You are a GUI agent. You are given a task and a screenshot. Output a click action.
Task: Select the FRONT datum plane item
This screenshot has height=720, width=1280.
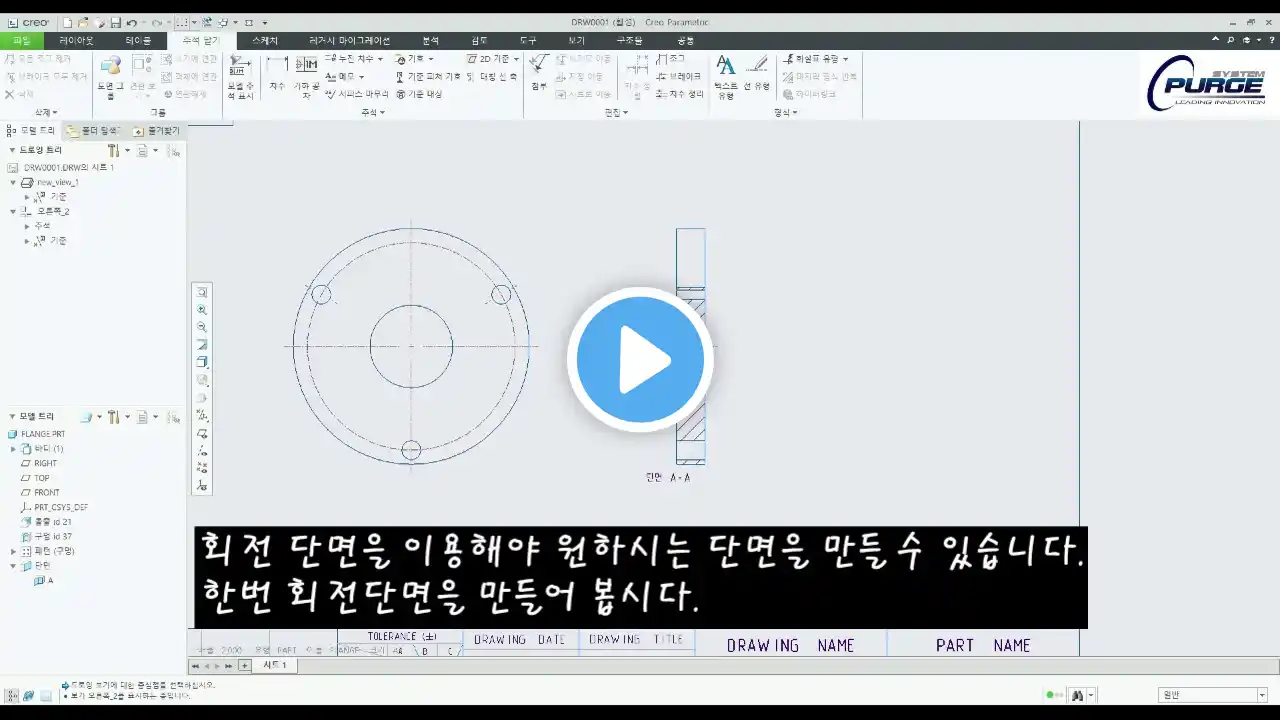click(40, 492)
